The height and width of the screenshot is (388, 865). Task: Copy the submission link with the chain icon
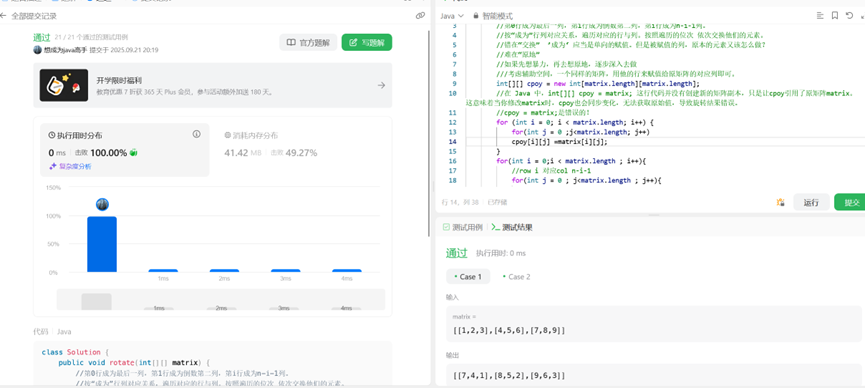click(420, 16)
